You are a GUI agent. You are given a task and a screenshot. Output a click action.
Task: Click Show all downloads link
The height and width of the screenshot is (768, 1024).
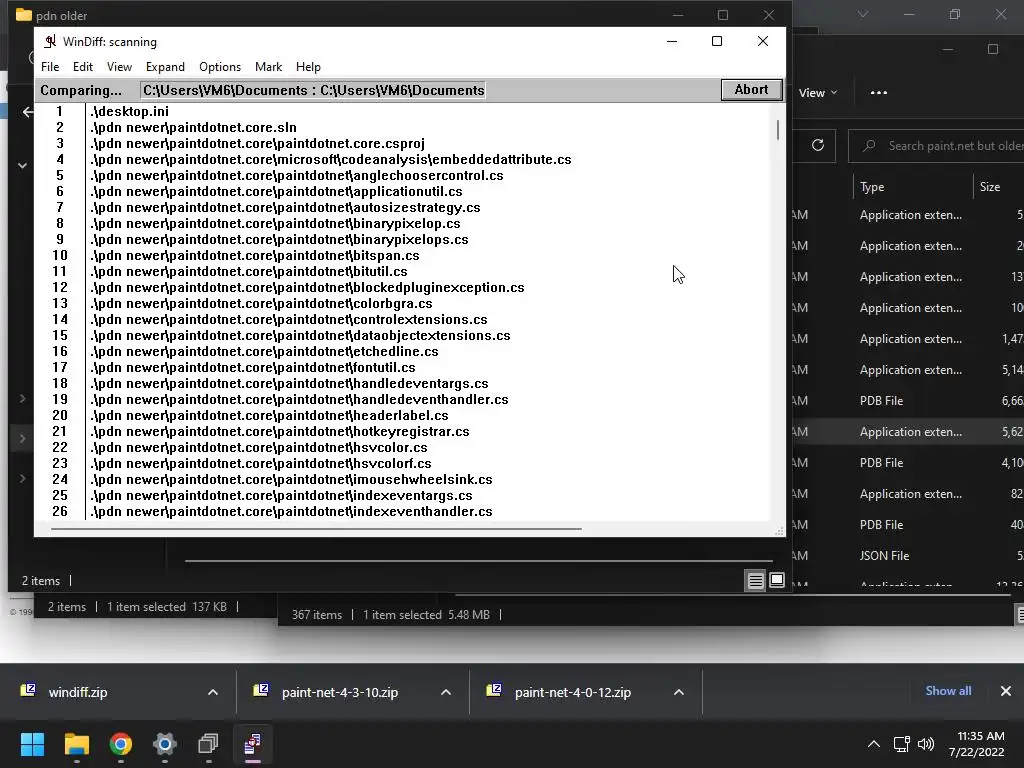pyautogui.click(x=948, y=691)
